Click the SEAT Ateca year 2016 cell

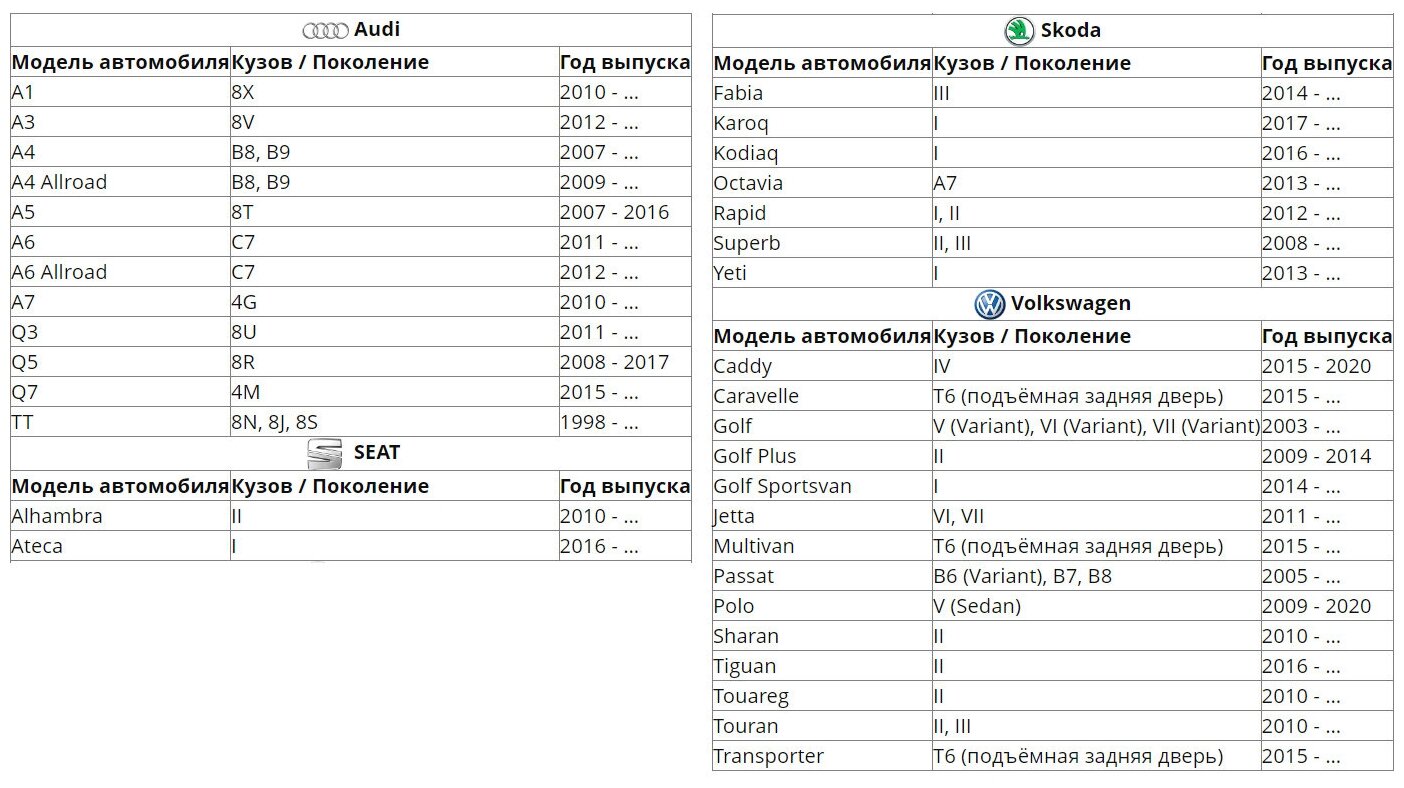pos(625,546)
